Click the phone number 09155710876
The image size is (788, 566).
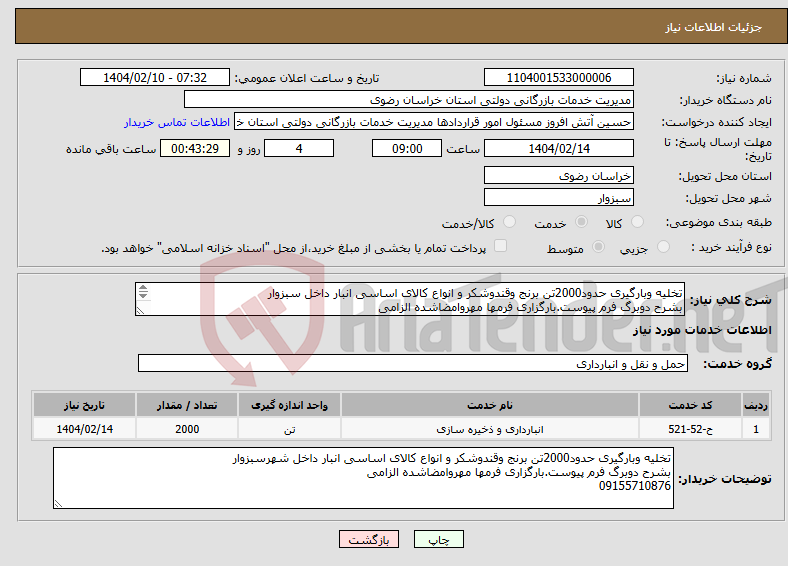[635, 486]
